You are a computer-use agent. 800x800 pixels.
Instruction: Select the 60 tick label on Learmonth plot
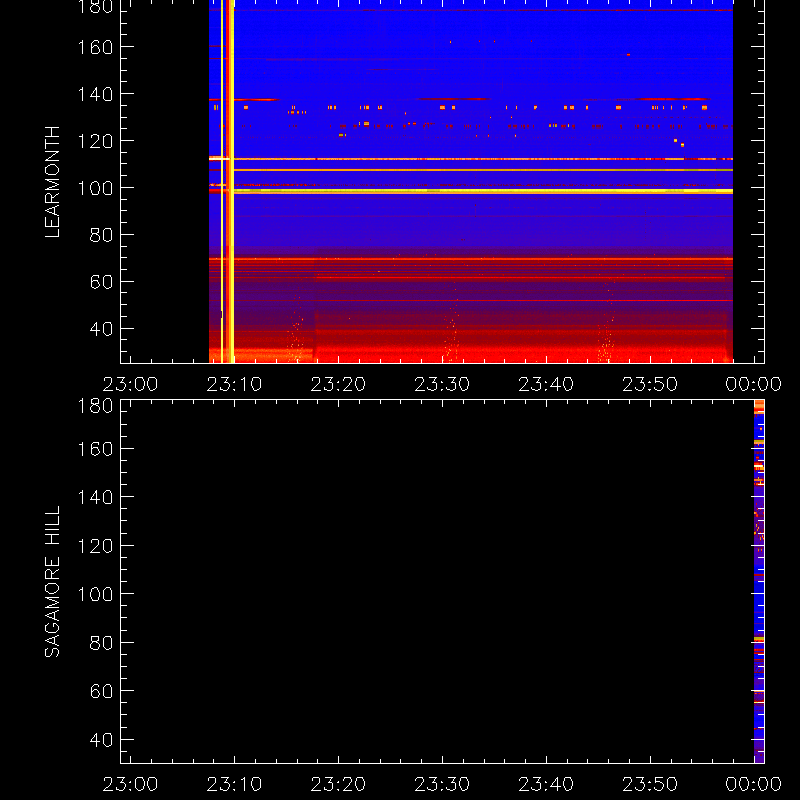coord(101,282)
